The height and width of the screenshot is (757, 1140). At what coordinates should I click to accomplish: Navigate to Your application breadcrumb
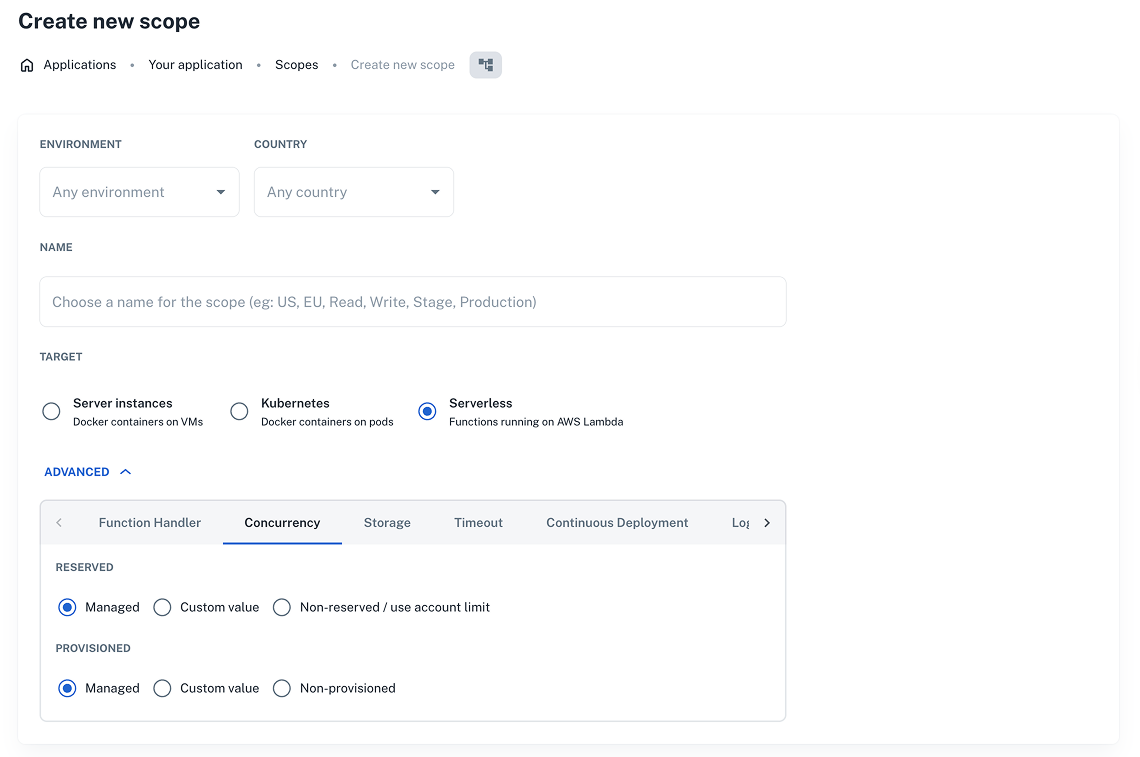pyautogui.click(x=195, y=65)
